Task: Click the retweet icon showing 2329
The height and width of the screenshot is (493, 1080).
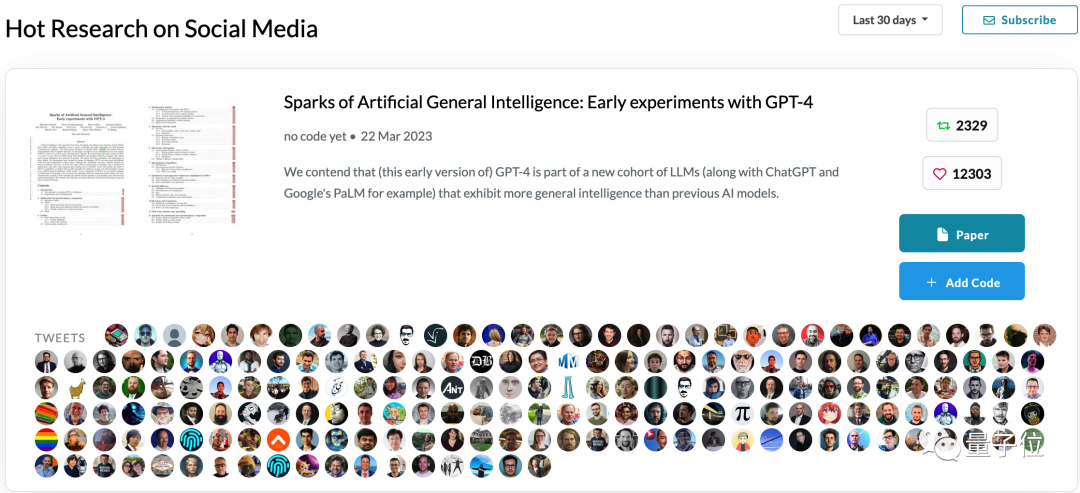Action: pos(941,126)
